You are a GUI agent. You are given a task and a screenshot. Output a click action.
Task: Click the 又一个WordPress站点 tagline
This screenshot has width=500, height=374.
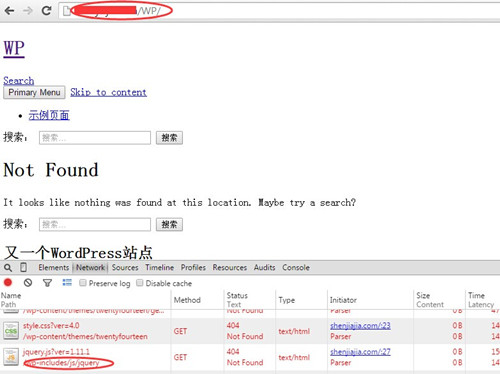[x=78, y=253]
